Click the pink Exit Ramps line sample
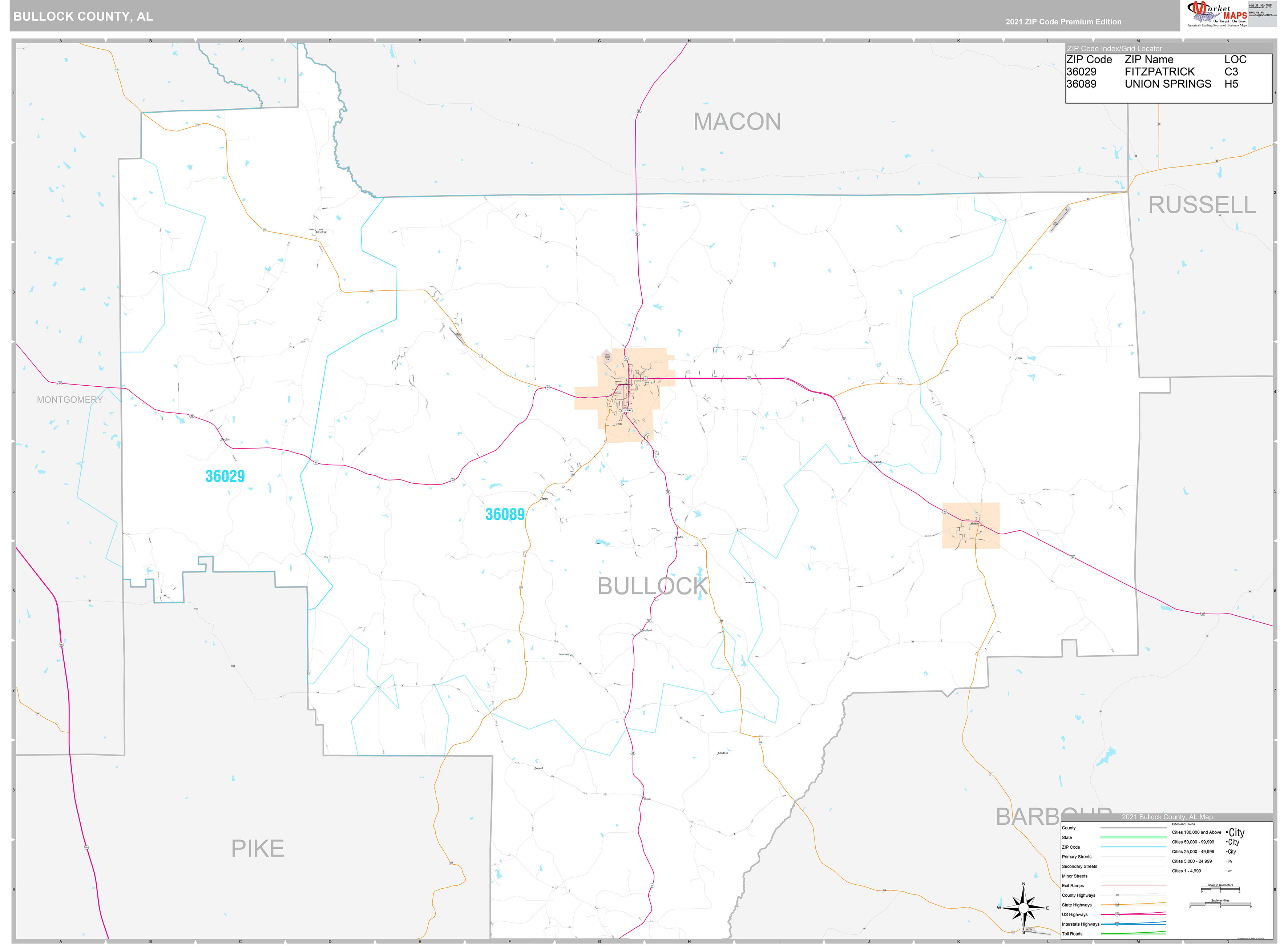 pyautogui.click(x=1133, y=885)
